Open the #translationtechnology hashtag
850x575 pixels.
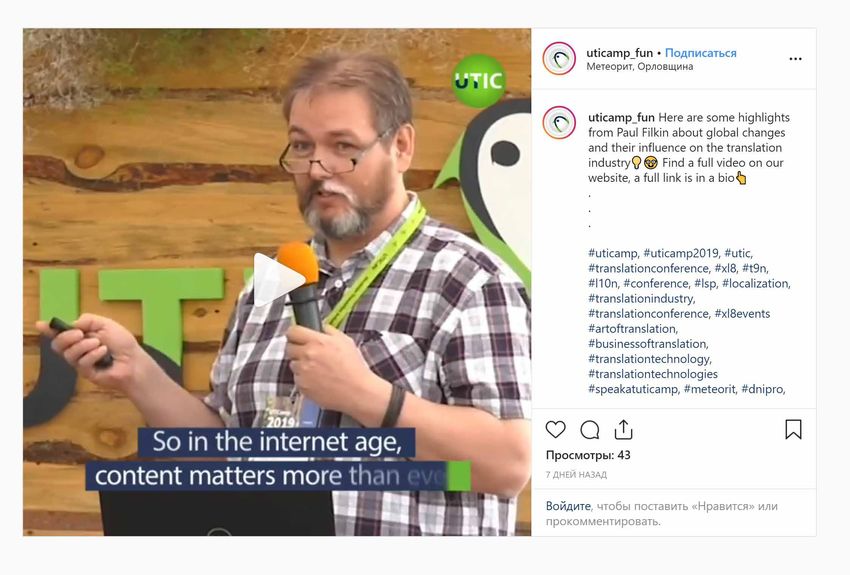click(x=649, y=359)
